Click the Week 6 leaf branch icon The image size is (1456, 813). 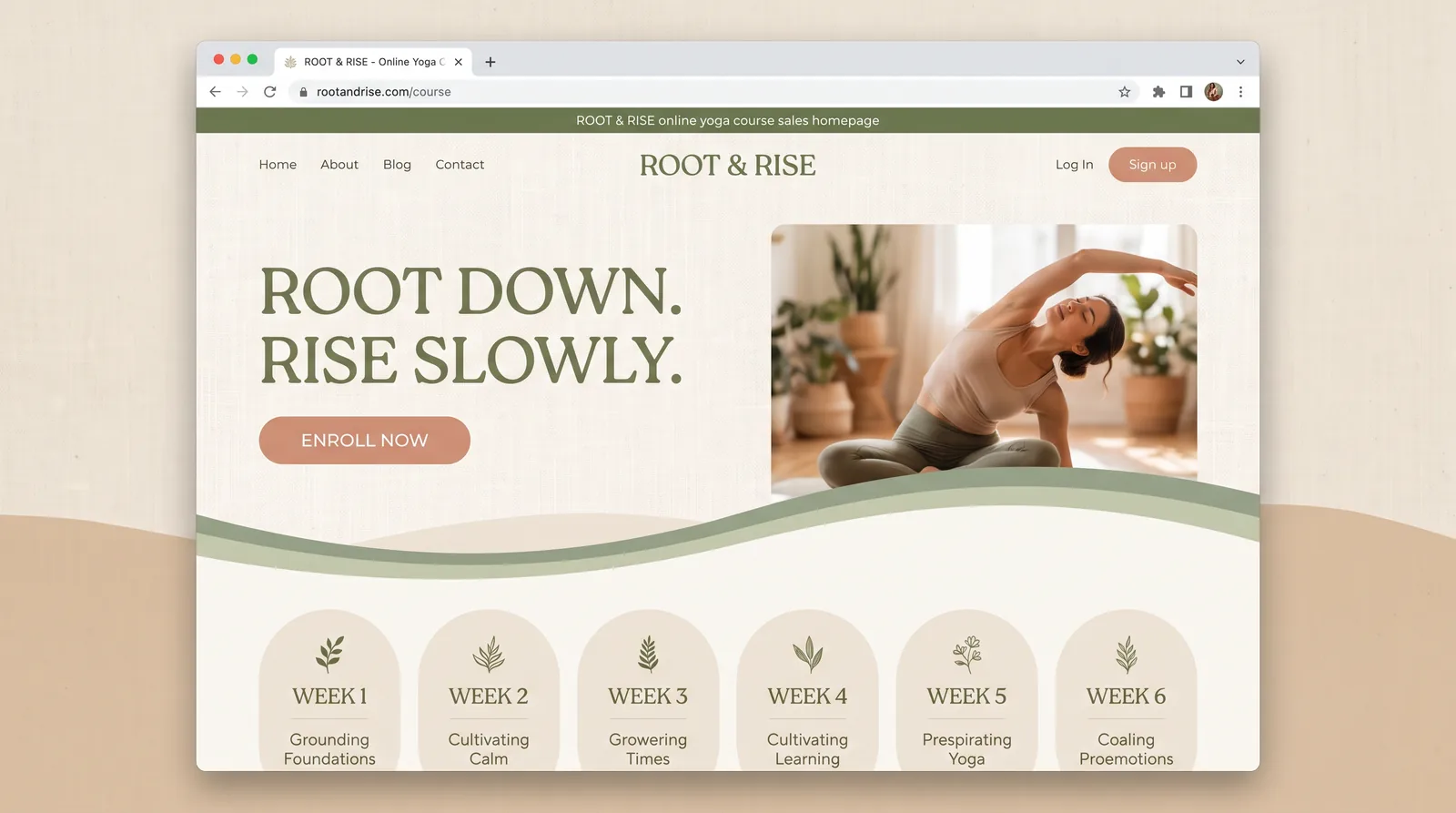pyautogui.click(x=1127, y=654)
